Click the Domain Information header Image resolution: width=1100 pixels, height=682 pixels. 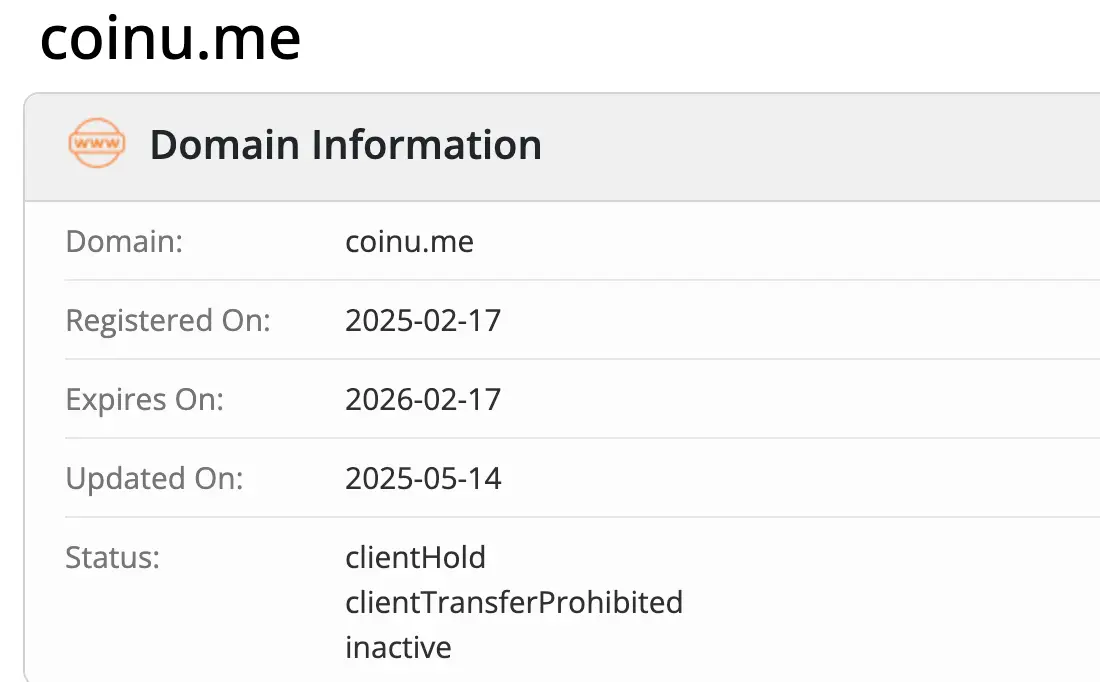point(345,145)
